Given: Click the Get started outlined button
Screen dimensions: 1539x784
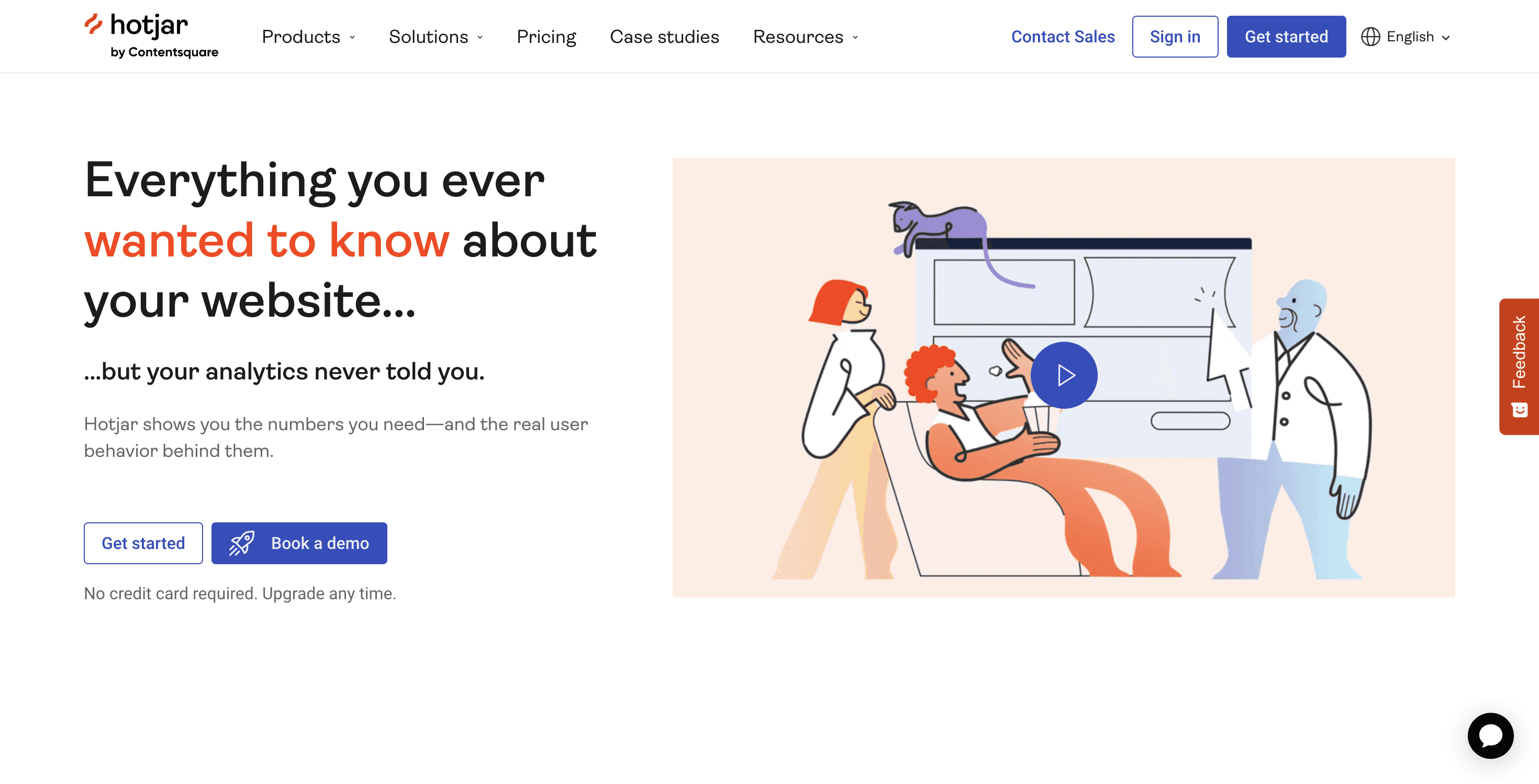Looking at the screenshot, I should point(143,543).
